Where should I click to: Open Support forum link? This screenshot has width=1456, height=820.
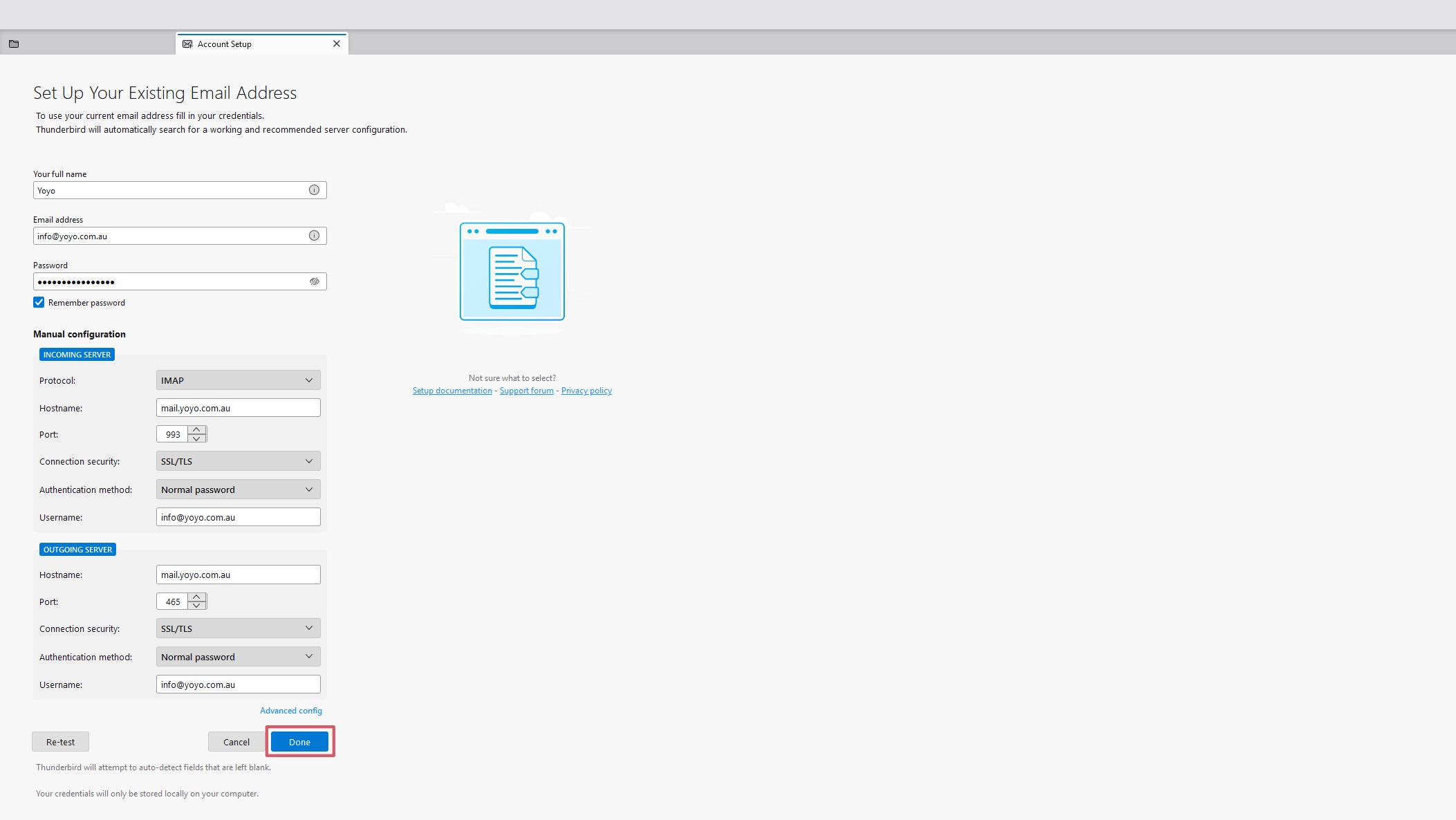(527, 391)
